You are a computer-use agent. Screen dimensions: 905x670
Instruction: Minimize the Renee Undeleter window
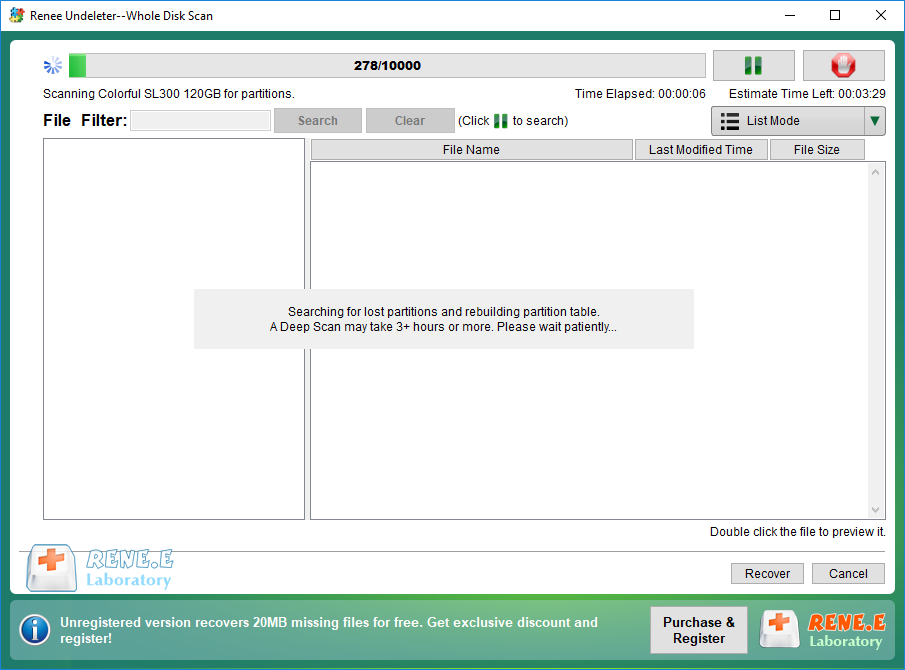pyautogui.click(x=790, y=15)
